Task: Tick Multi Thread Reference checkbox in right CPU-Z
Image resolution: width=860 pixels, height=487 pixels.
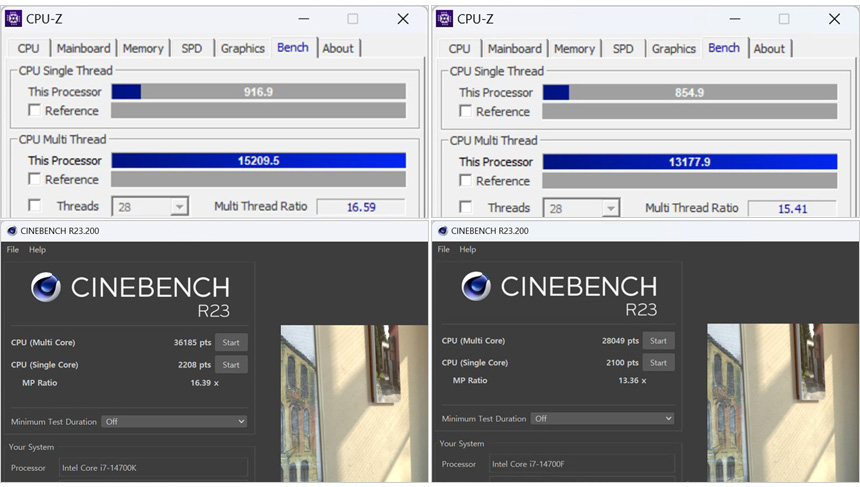Action: coord(466,181)
